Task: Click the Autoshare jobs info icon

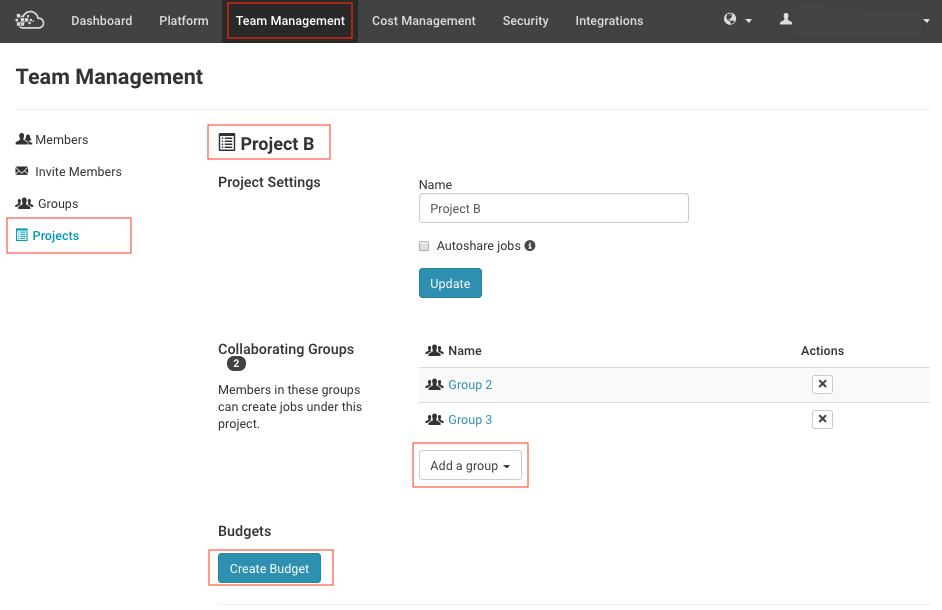Action: [530, 246]
